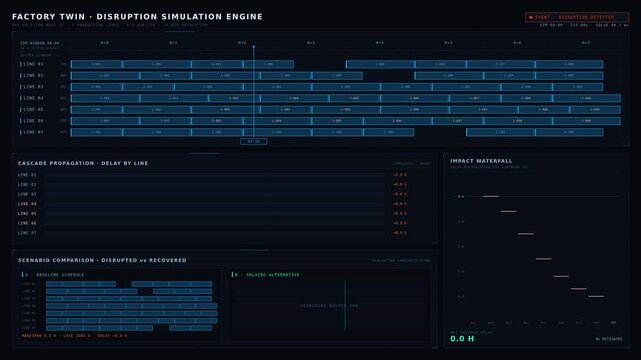The width and height of the screenshot is (641, 360).
Task: Click LINE 07 row in Cascade Propagation
Action: click(213, 233)
